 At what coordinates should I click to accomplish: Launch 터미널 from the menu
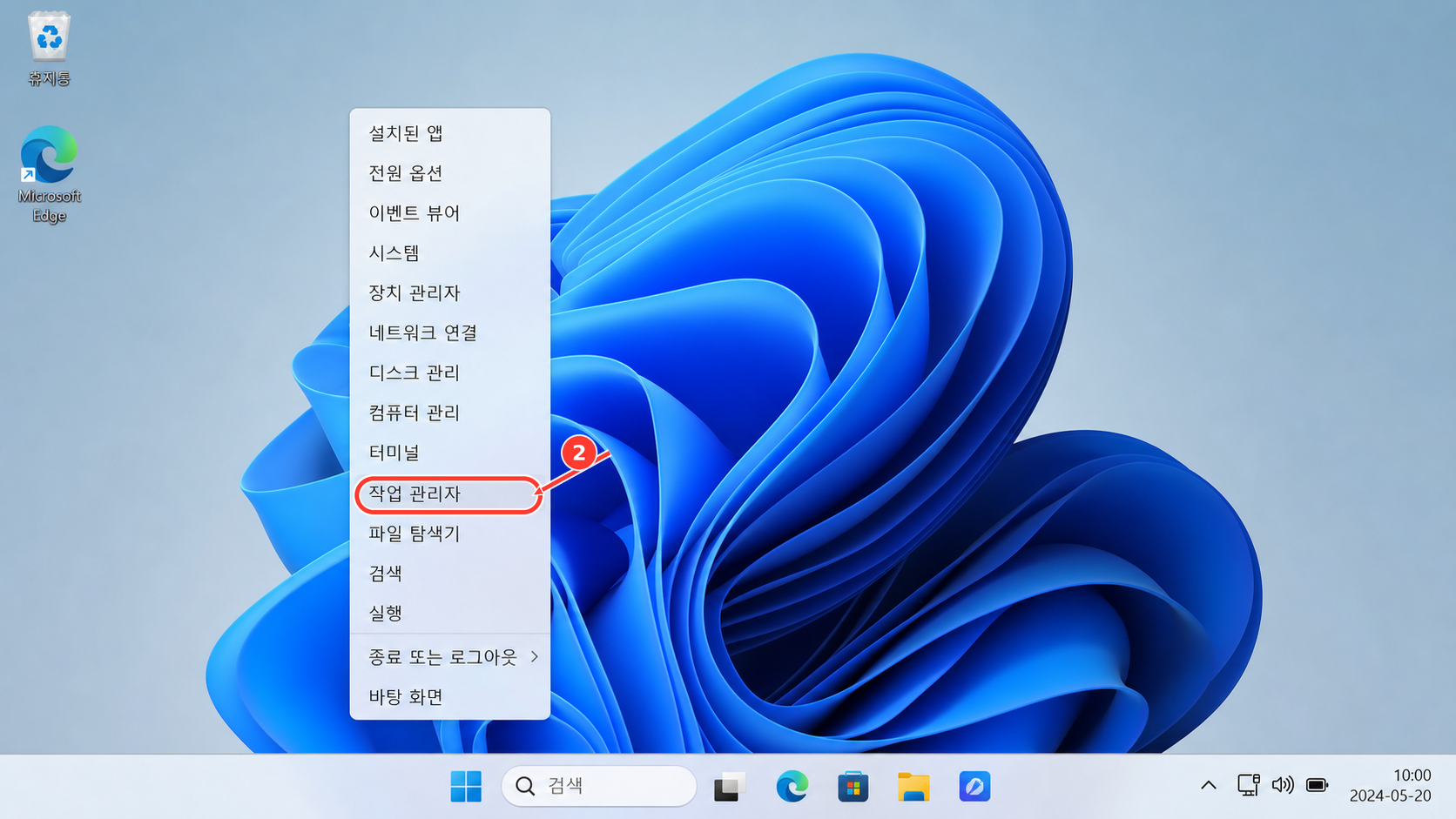point(449,453)
